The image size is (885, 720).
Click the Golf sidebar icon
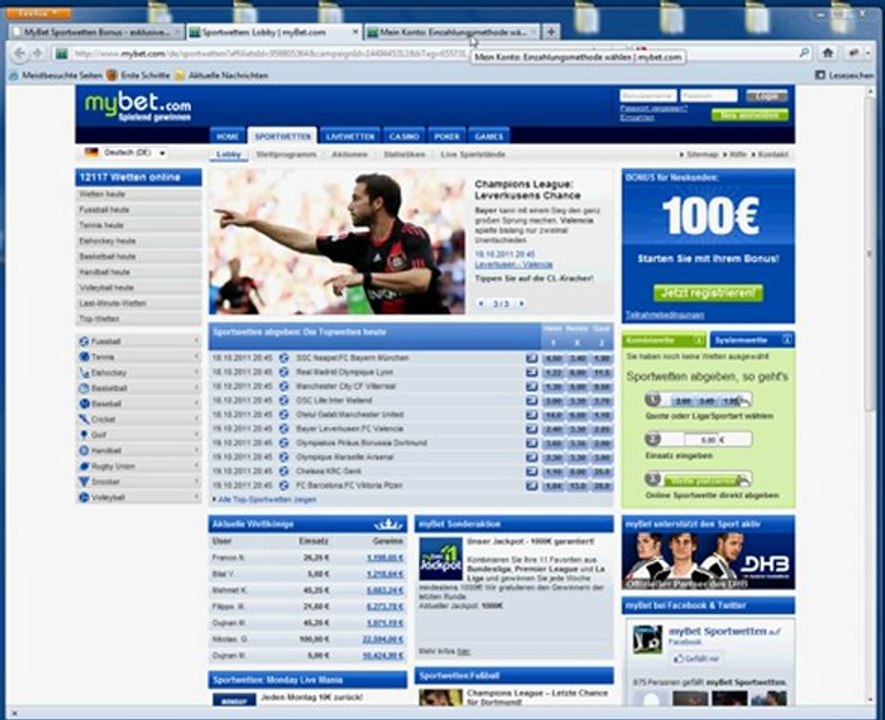pos(84,434)
